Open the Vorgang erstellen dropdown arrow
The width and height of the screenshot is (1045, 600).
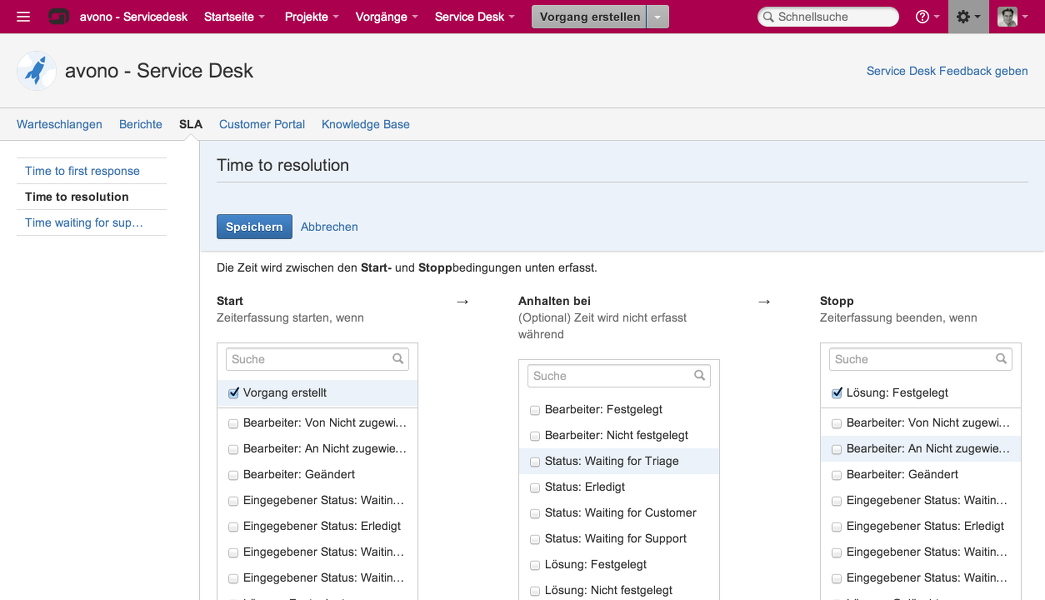click(x=657, y=17)
